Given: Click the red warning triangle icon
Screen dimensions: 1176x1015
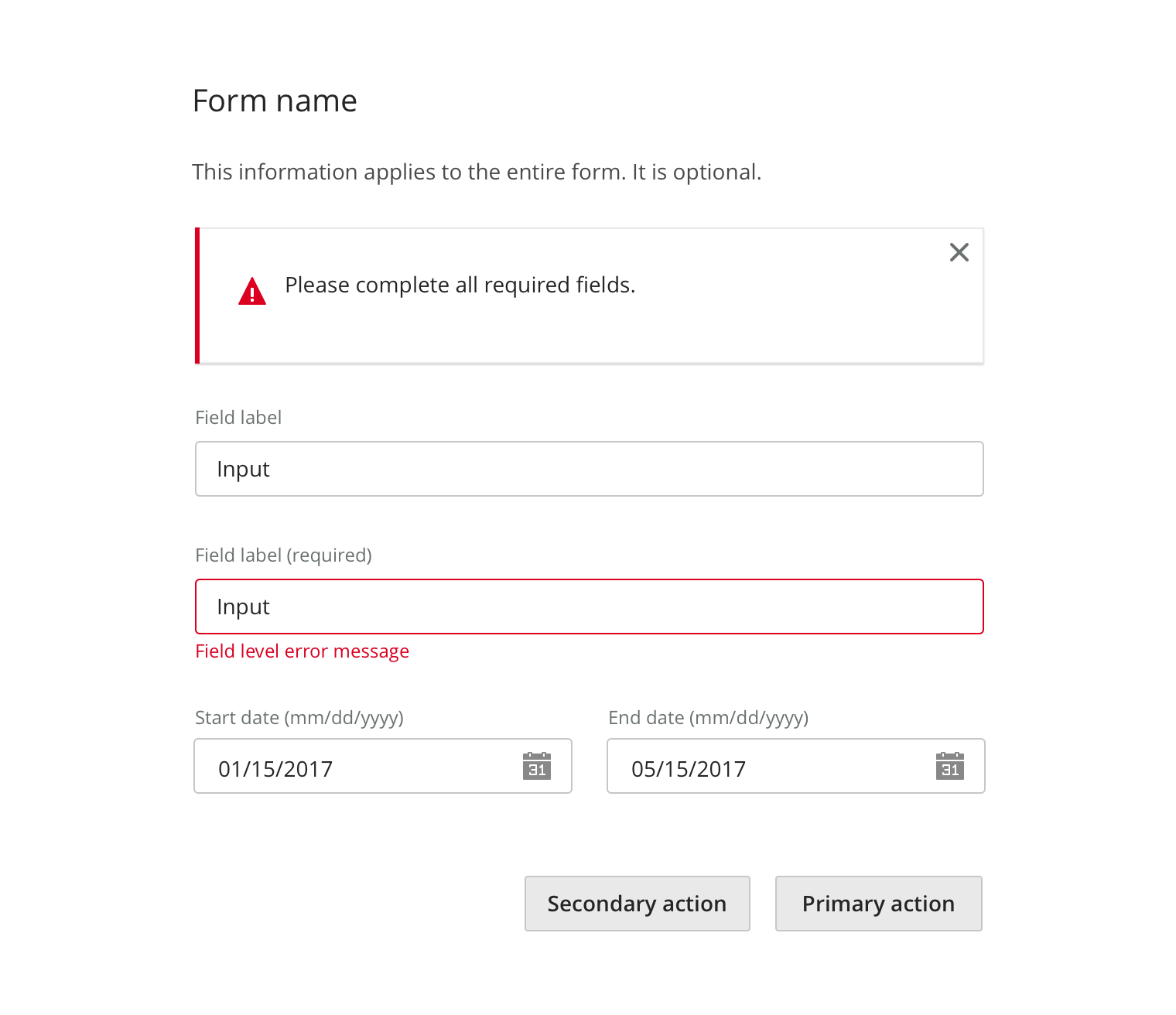Looking at the screenshot, I should (252, 292).
